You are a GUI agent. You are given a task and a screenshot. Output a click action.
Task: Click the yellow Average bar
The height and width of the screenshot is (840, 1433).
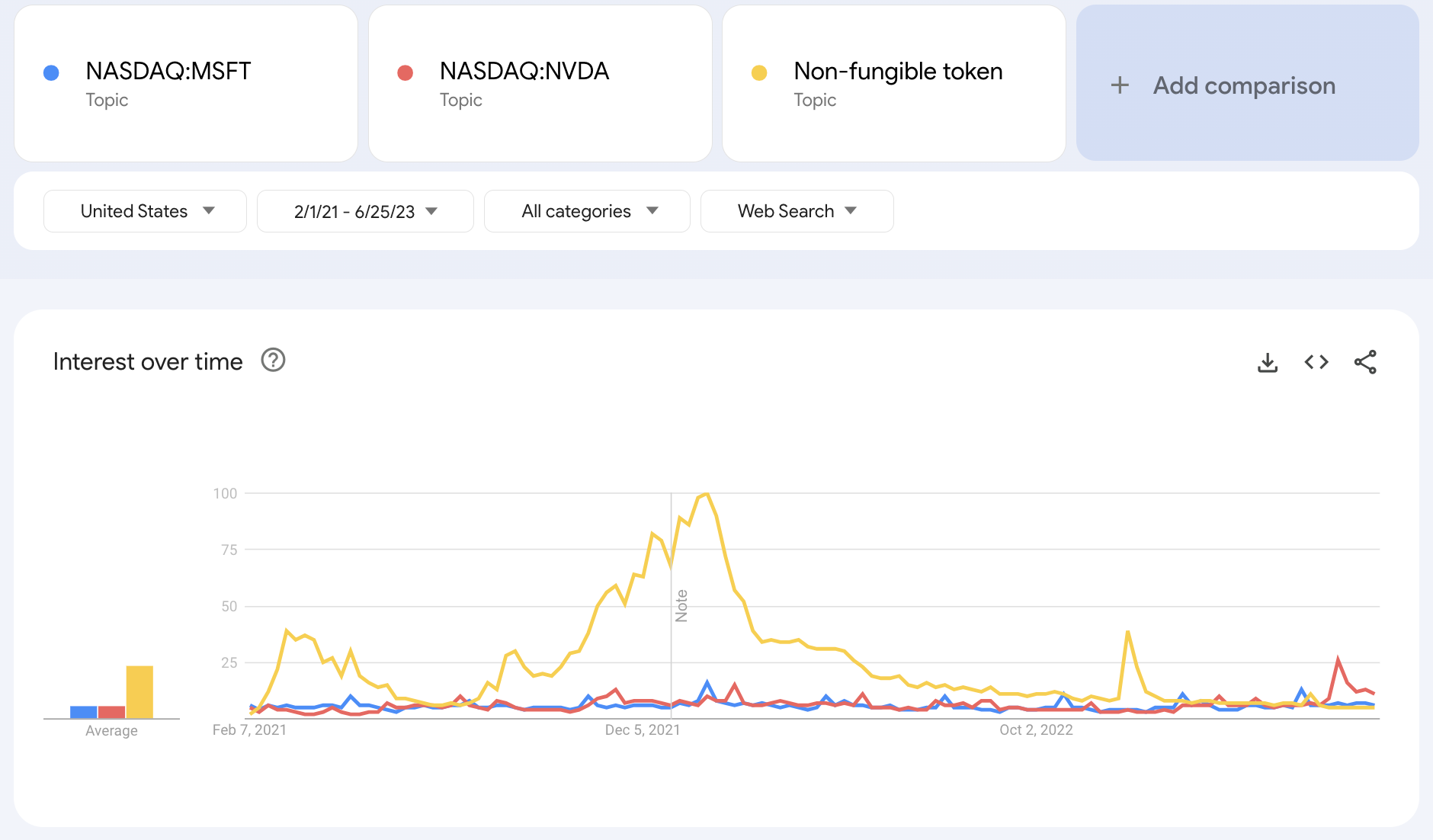click(x=139, y=692)
